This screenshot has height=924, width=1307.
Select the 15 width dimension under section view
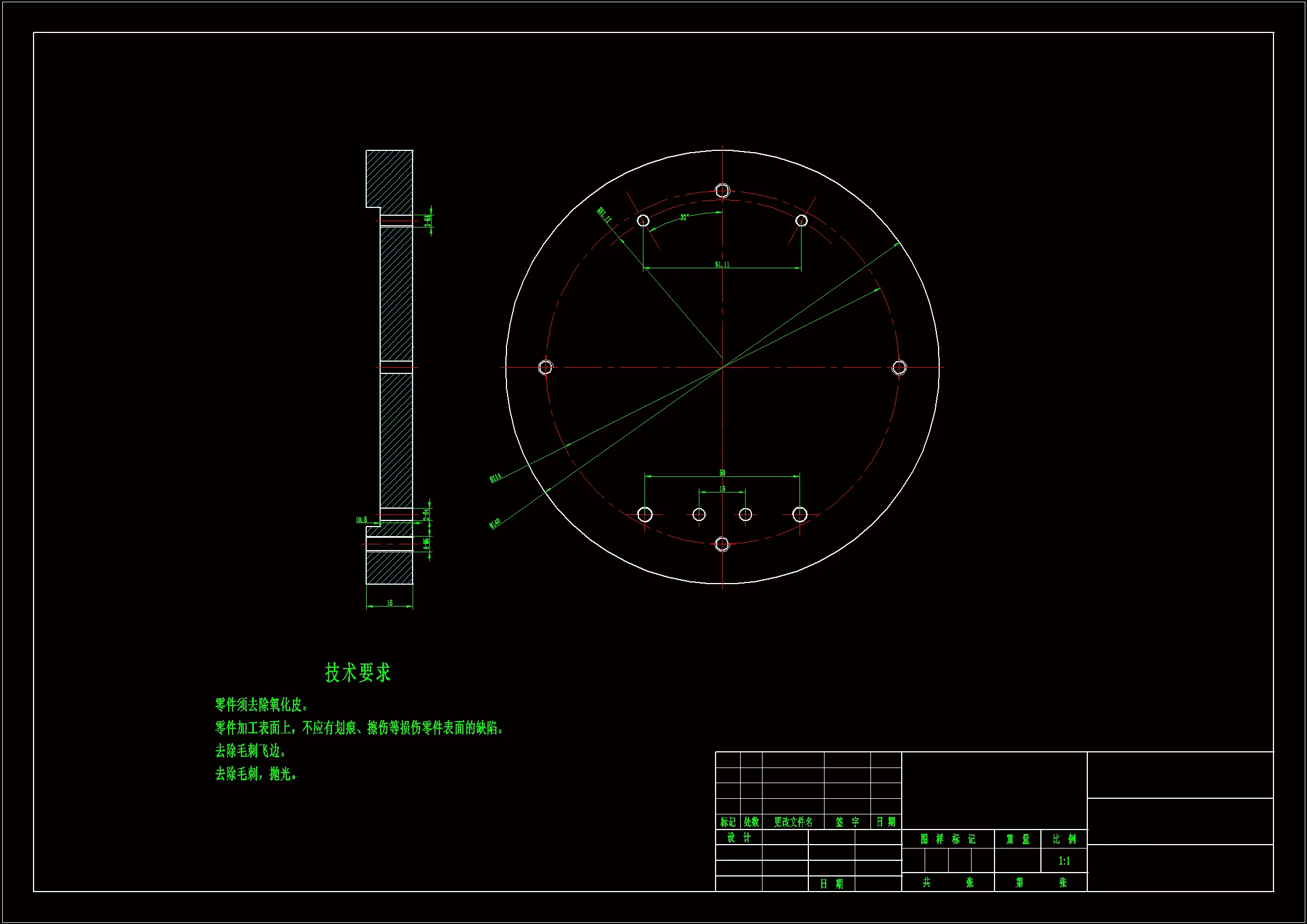point(390,603)
